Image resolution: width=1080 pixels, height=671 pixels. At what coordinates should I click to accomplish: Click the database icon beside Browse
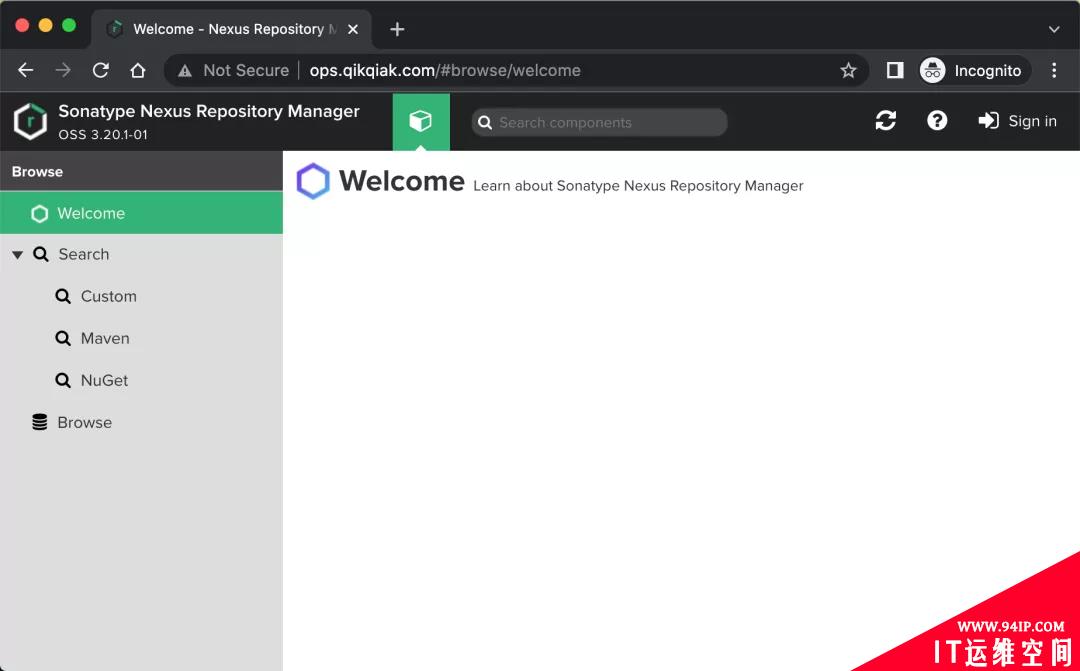click(x=40, y=422)
